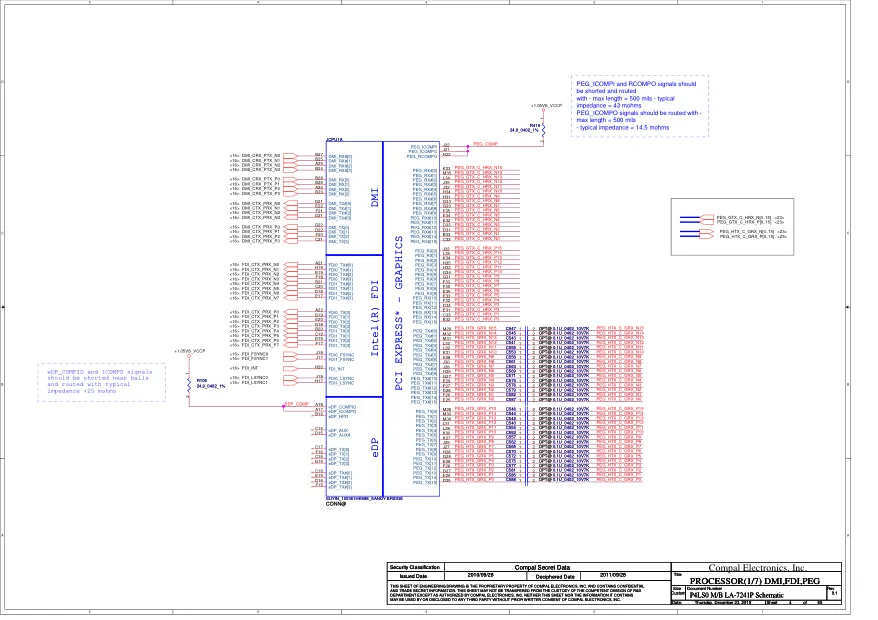Select the "Intel(R) FDI" block label
Image resolution: width=878 pixels, height=620 pixels.
(375, 318)
